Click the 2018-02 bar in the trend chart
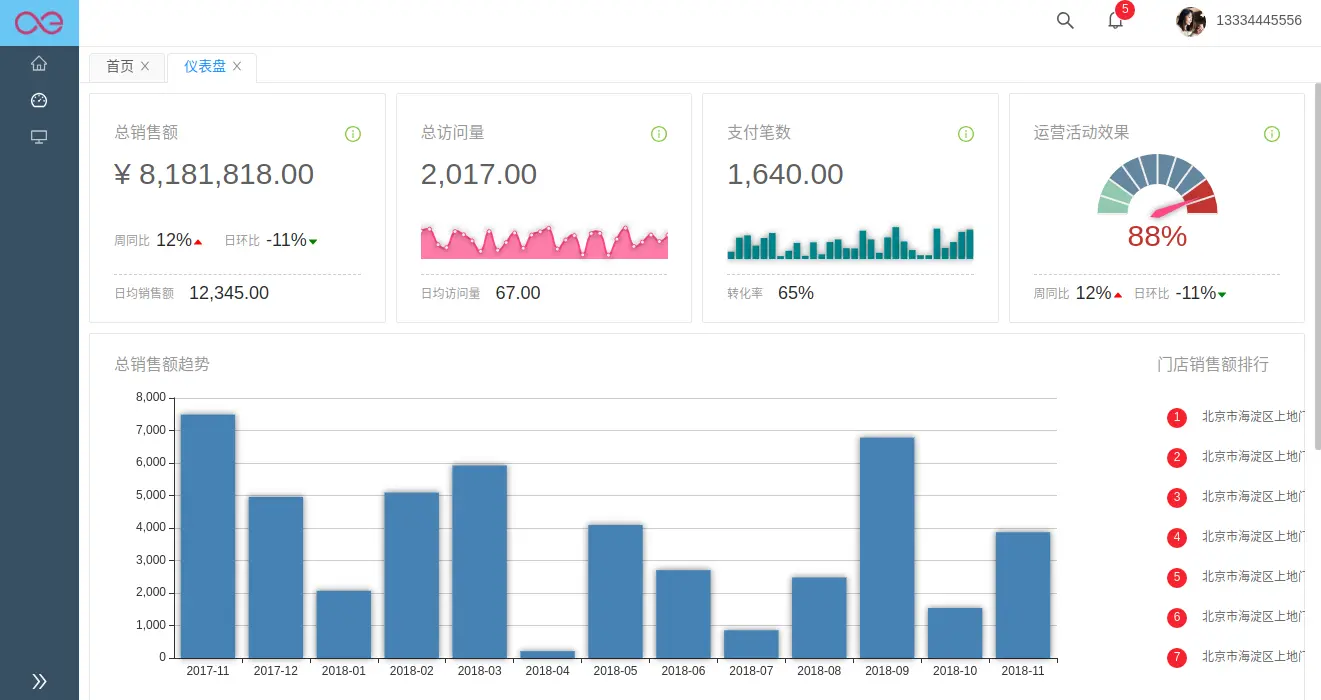1321x700 pixels. click(412, 575)
